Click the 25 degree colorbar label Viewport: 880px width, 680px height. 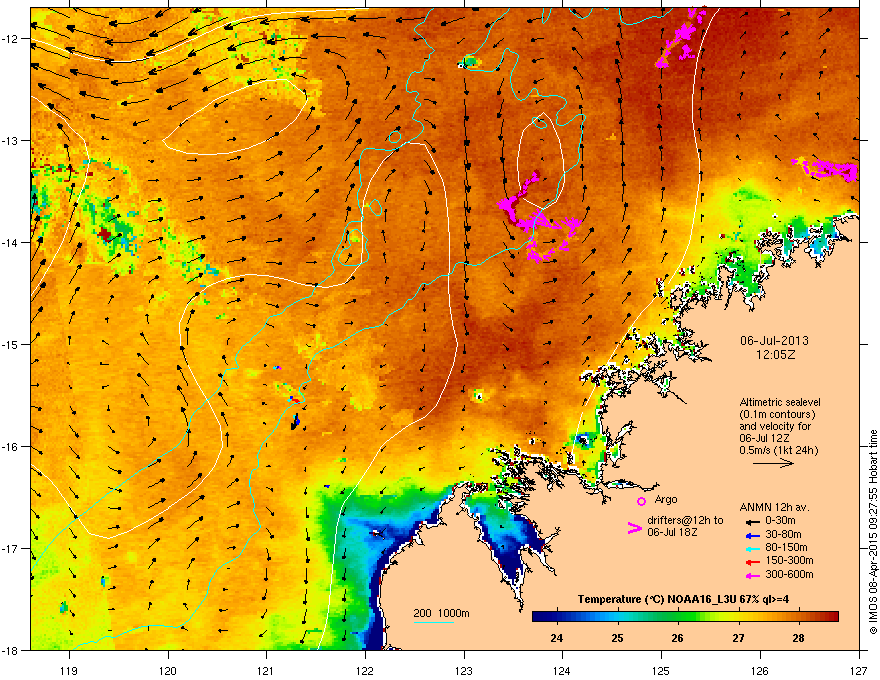pos(617,638)
